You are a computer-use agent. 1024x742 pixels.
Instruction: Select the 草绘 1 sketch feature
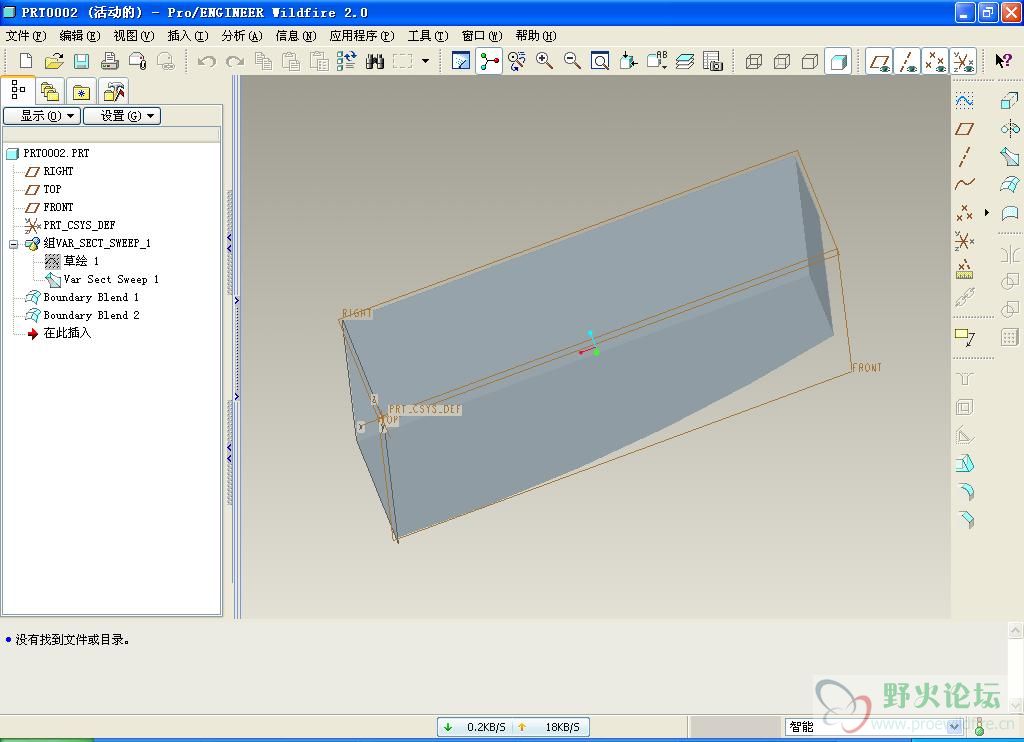(81, 261)
